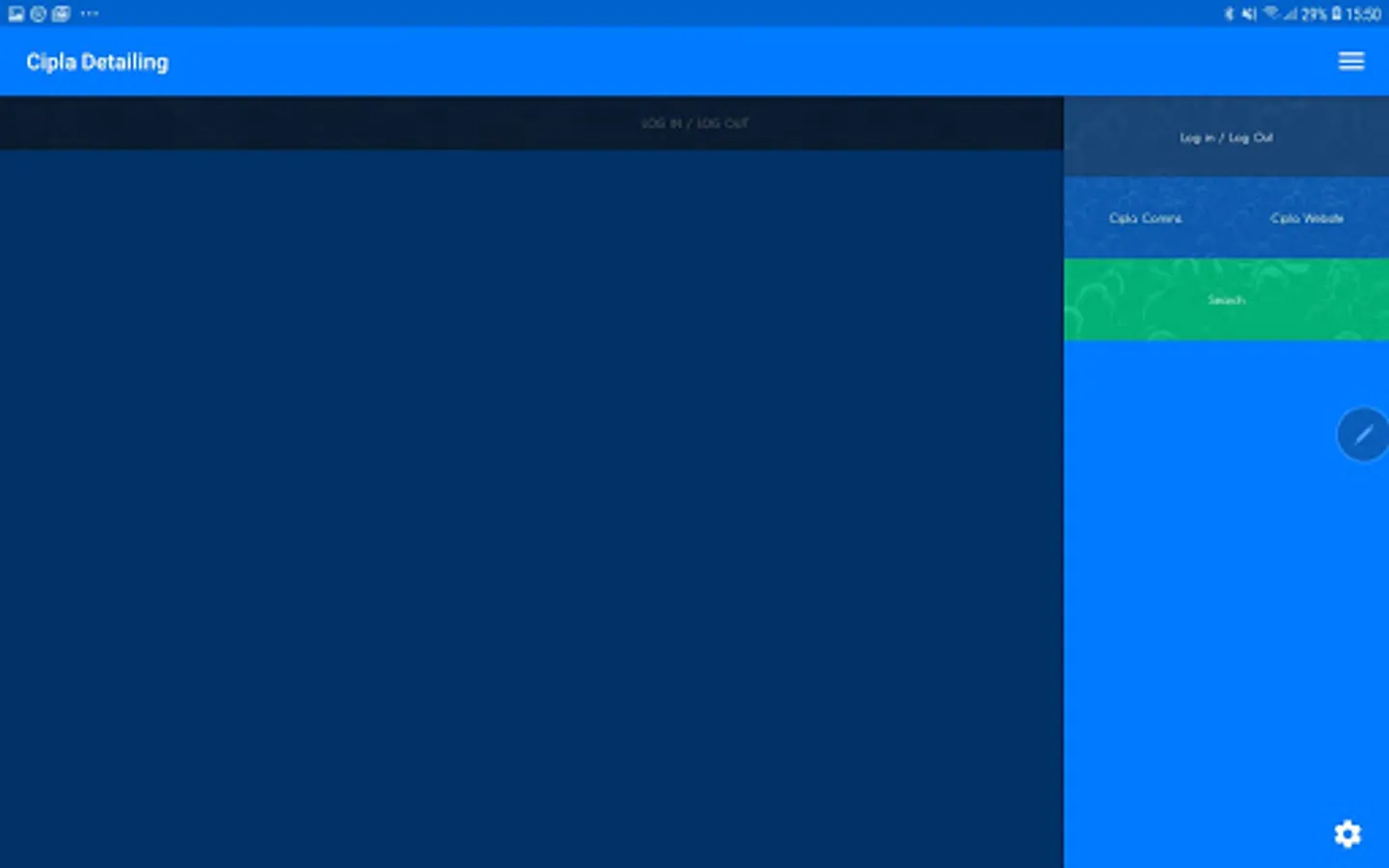This screenshot has width=1389, height=868.
Task: Open the Cipla Website tile
Action: [1307, 218]
